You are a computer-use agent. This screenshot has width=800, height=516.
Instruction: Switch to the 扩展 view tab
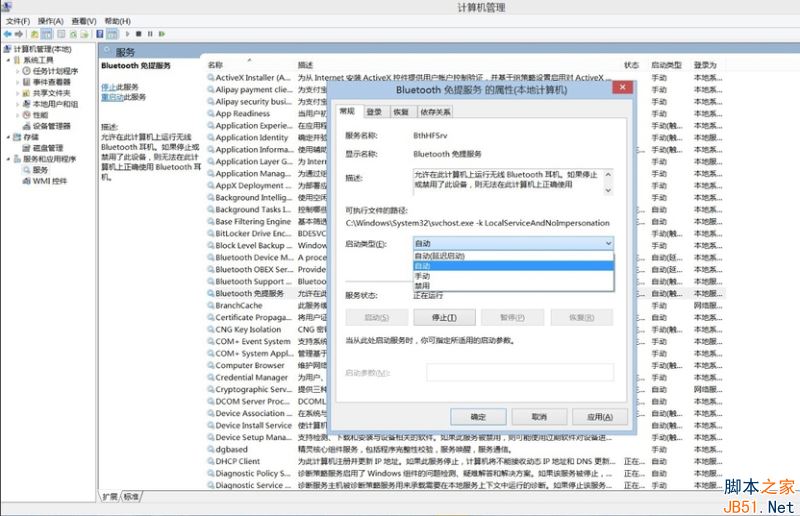110,496
